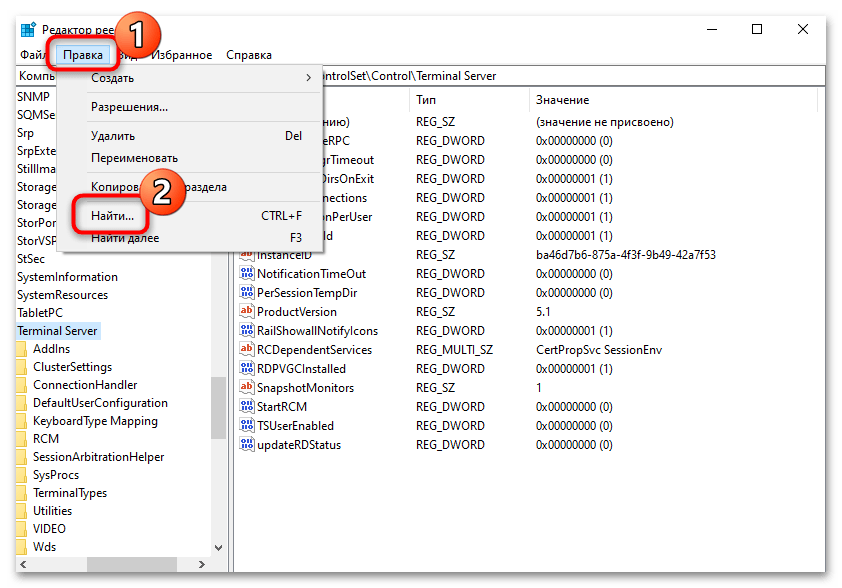Select the SystemInformation tree key
Screen dimensions: 842x588
pos(67,277)
